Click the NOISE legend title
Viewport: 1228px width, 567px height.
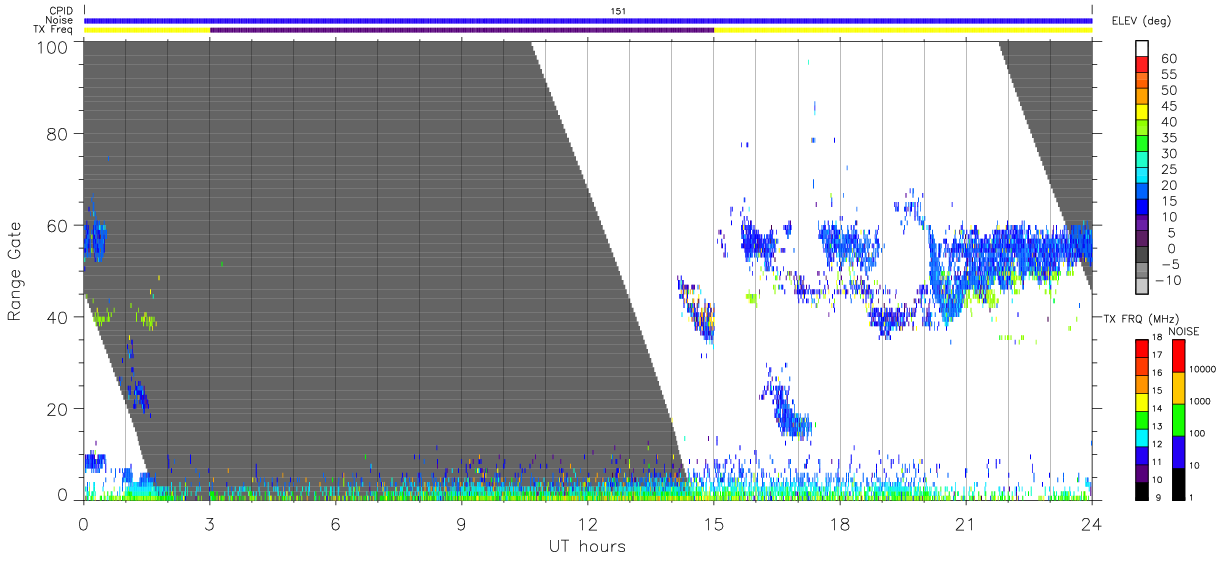(x=1185, y=331)
